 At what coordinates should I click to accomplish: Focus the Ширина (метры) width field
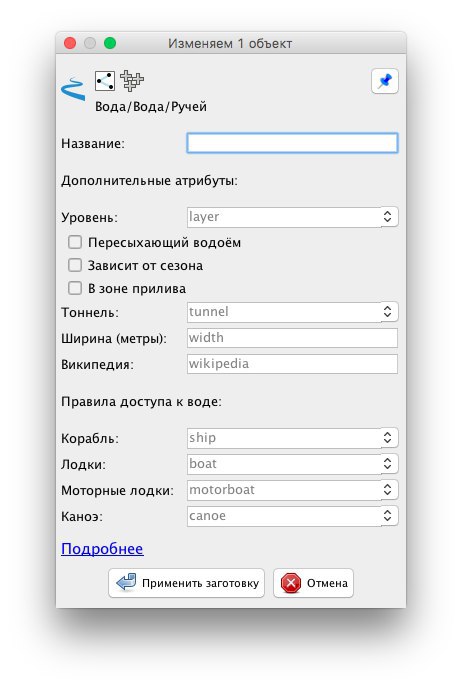click(x=292, y=338)
